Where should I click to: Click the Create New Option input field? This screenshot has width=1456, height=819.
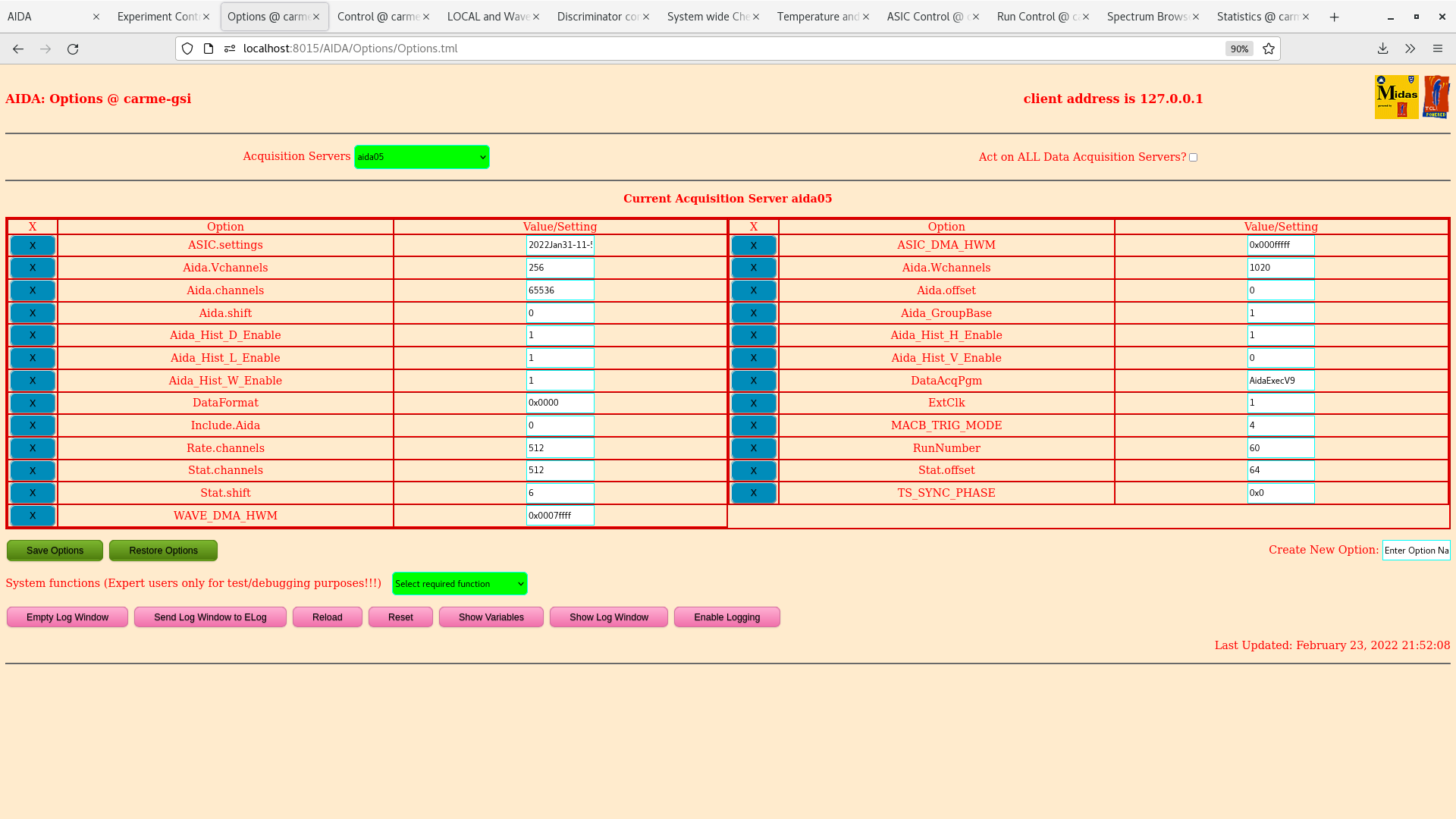click(x=1416, y=551)
